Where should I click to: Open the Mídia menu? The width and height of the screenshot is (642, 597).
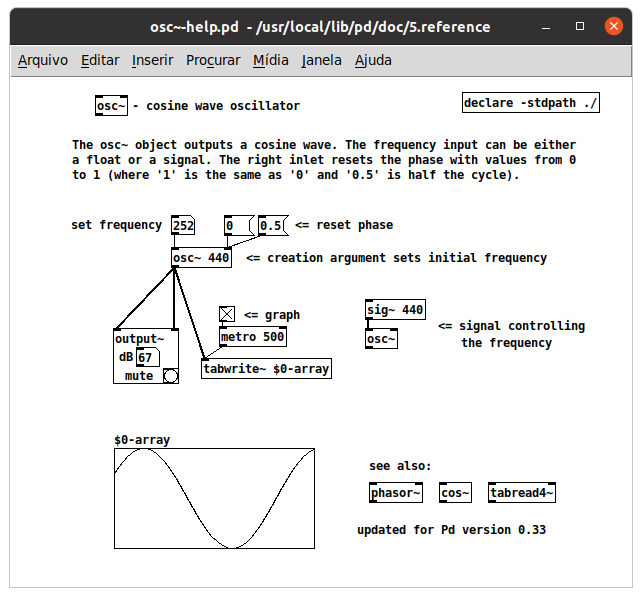(x=271, y=60)
